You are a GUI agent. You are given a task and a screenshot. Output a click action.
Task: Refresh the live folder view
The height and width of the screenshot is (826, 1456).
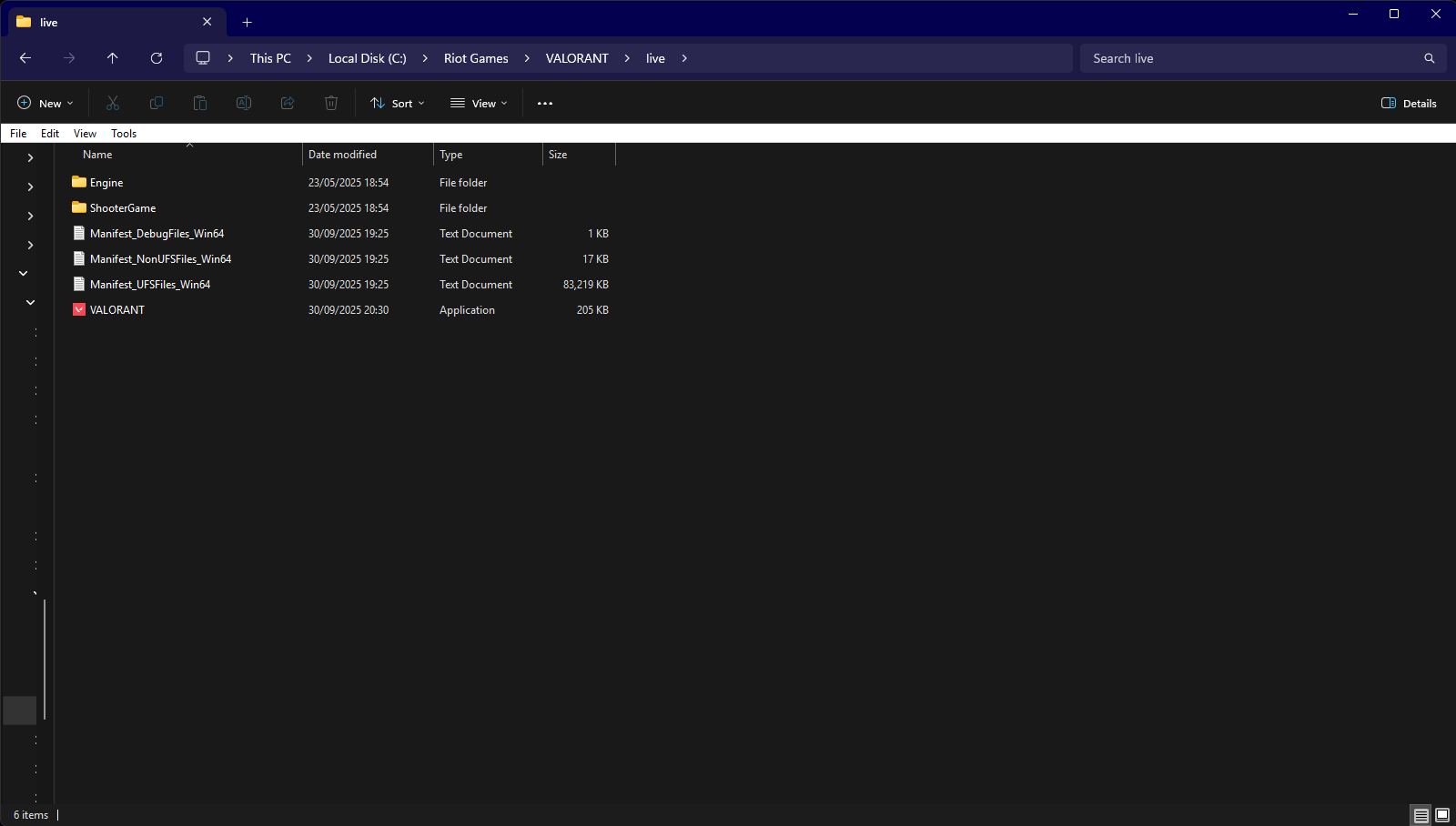[157, 58]
